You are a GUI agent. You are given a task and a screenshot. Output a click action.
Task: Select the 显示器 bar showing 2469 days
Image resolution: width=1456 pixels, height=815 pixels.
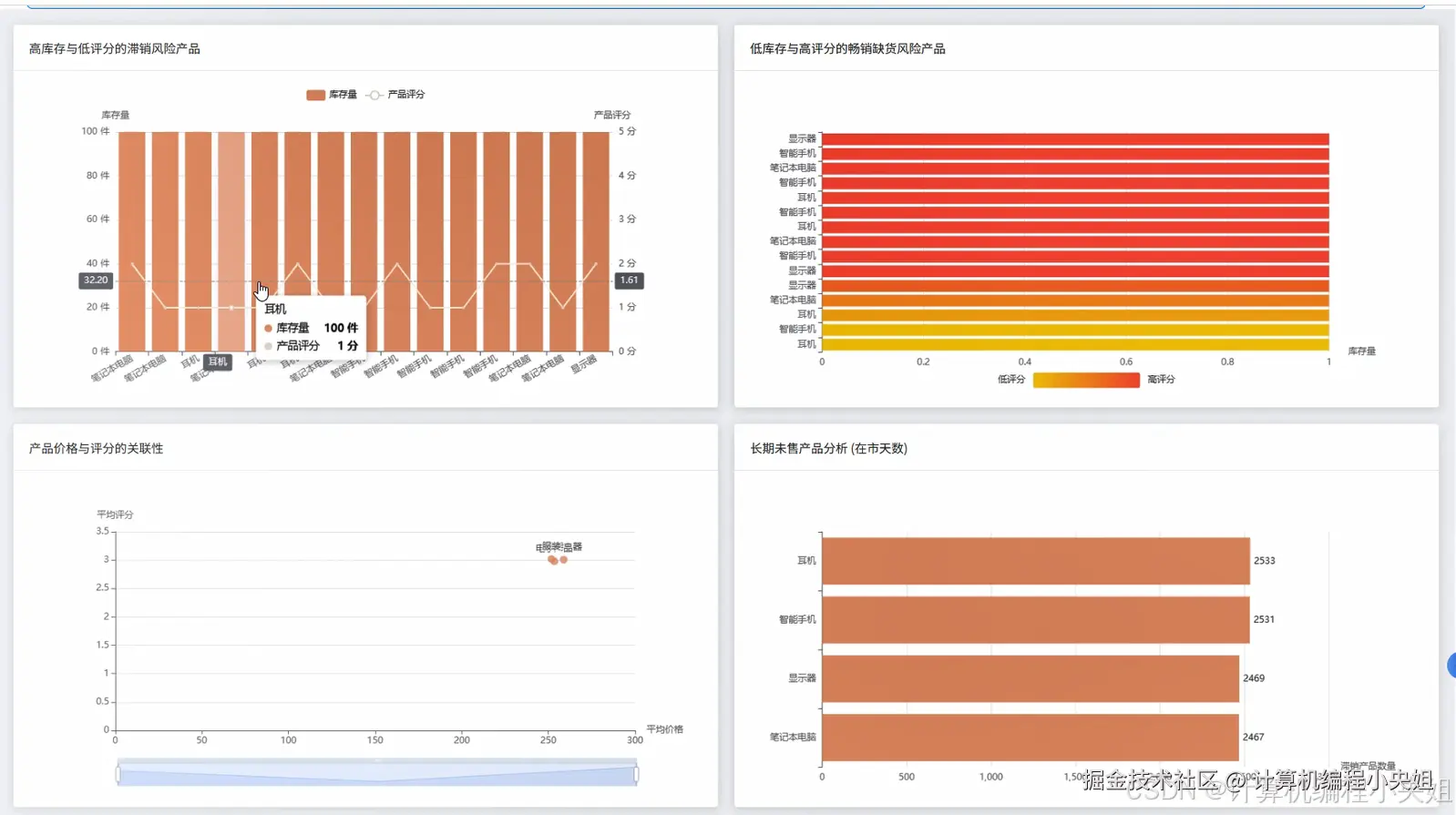pos(1030,678)
